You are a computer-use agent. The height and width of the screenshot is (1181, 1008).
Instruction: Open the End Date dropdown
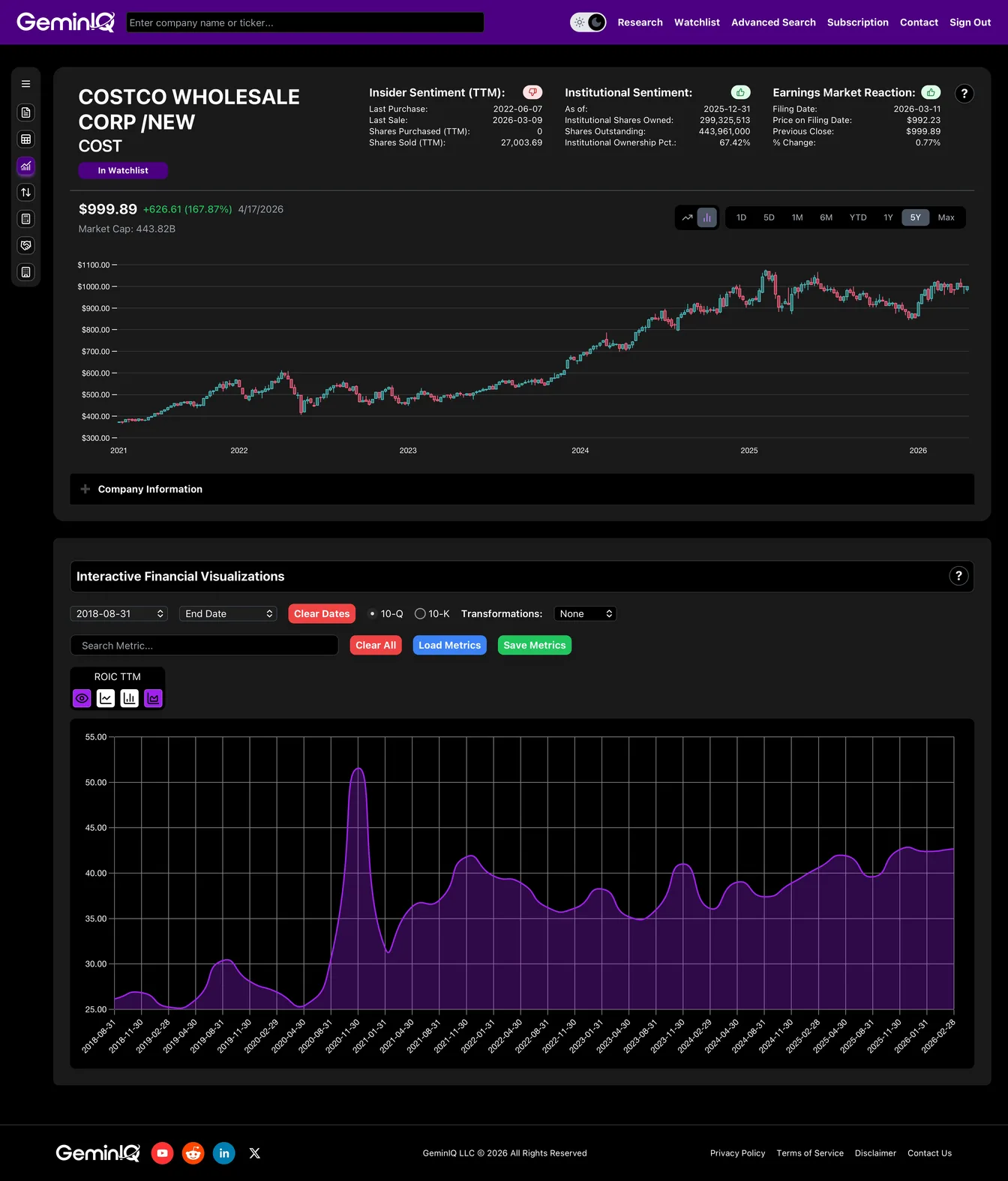228,613
